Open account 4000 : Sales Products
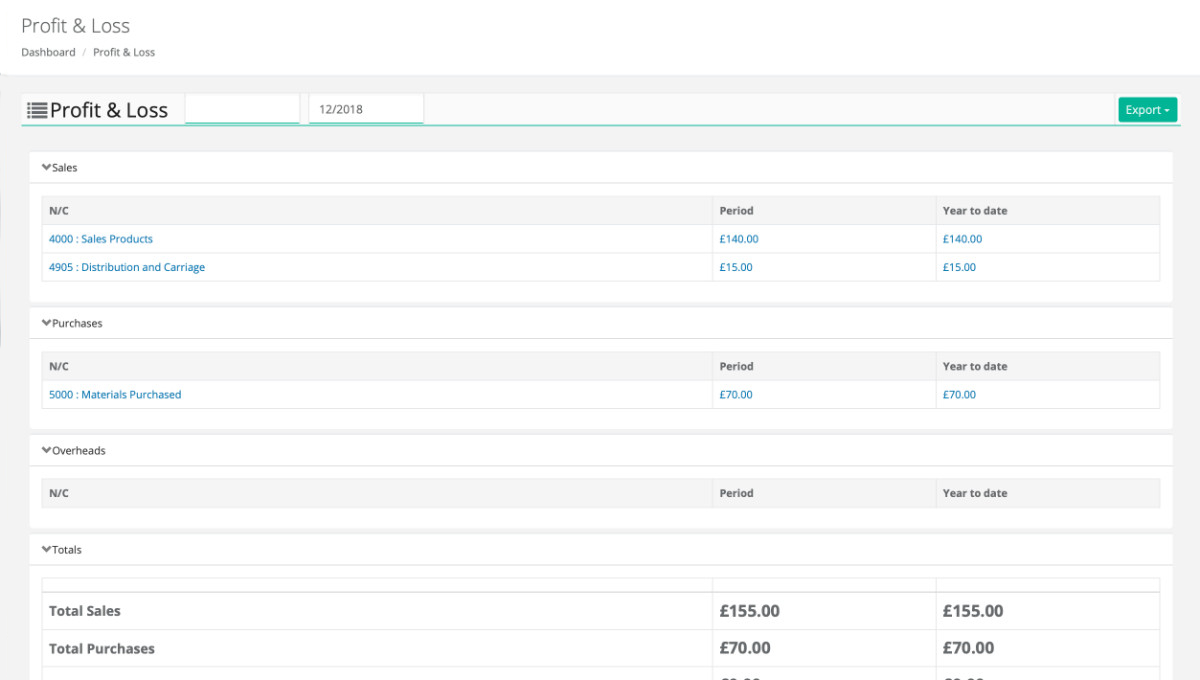This screenshot has height=680, width=1200. tap(100, 238)
